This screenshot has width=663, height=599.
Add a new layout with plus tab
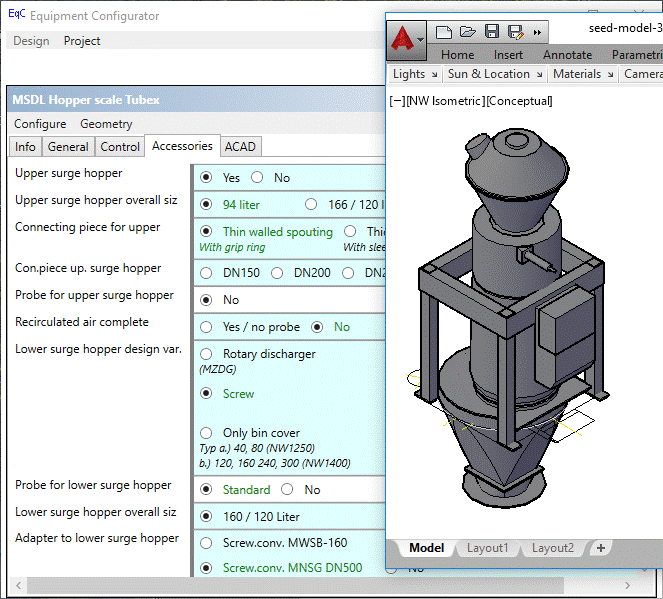pyautogui.click(x=600, y=548)
